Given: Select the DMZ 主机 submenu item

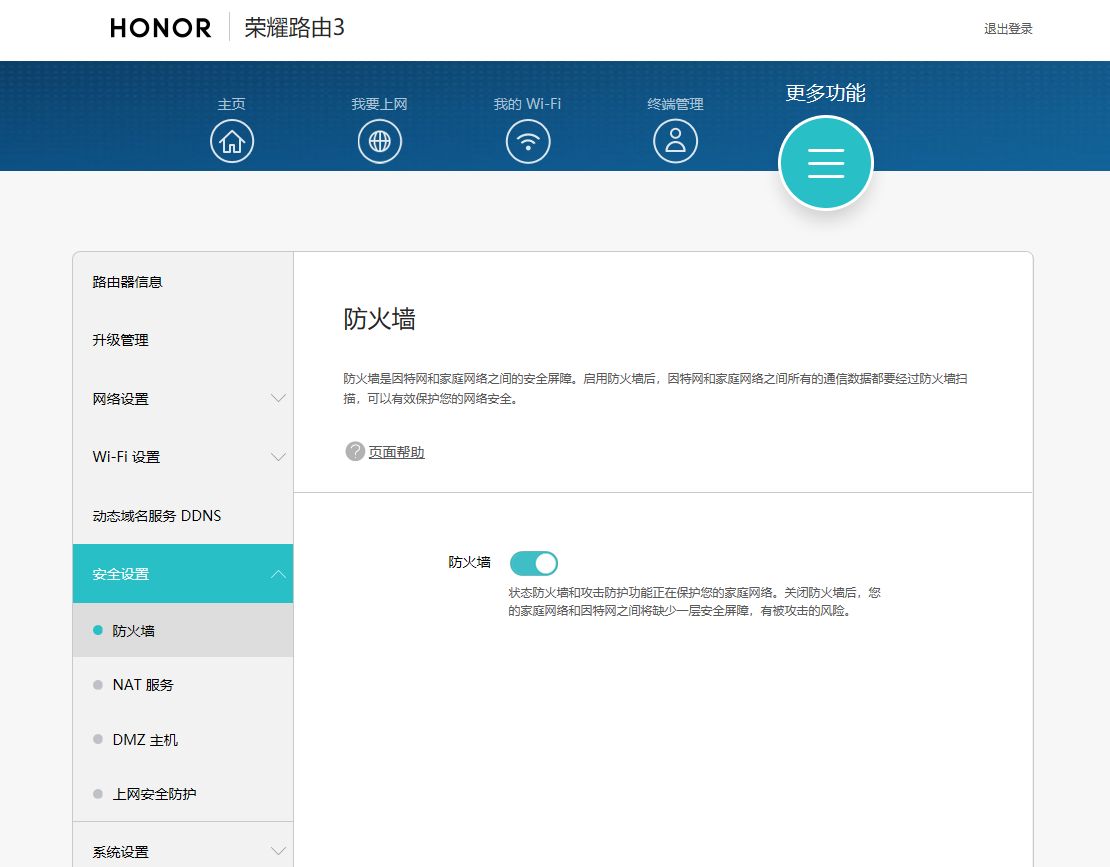Looking at the screenshot, I should point(183,740).
